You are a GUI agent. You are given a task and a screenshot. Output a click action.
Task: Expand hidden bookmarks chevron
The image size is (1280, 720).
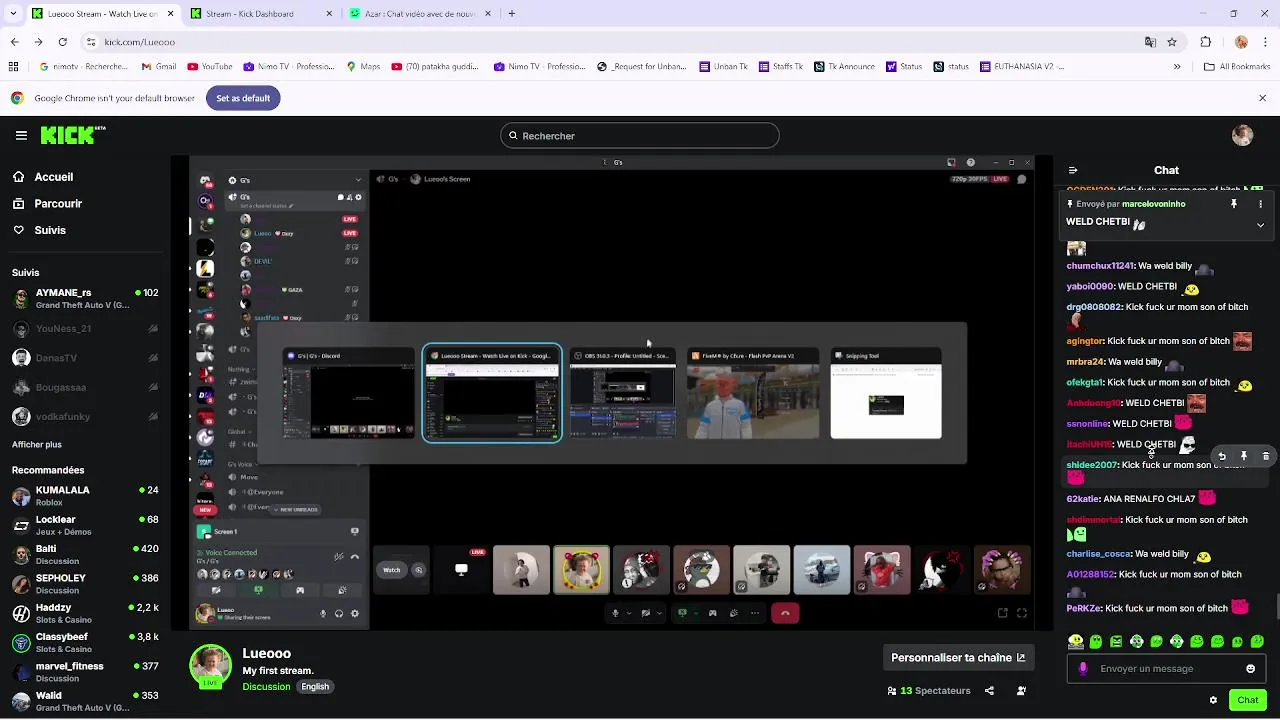click(1177, 67)
